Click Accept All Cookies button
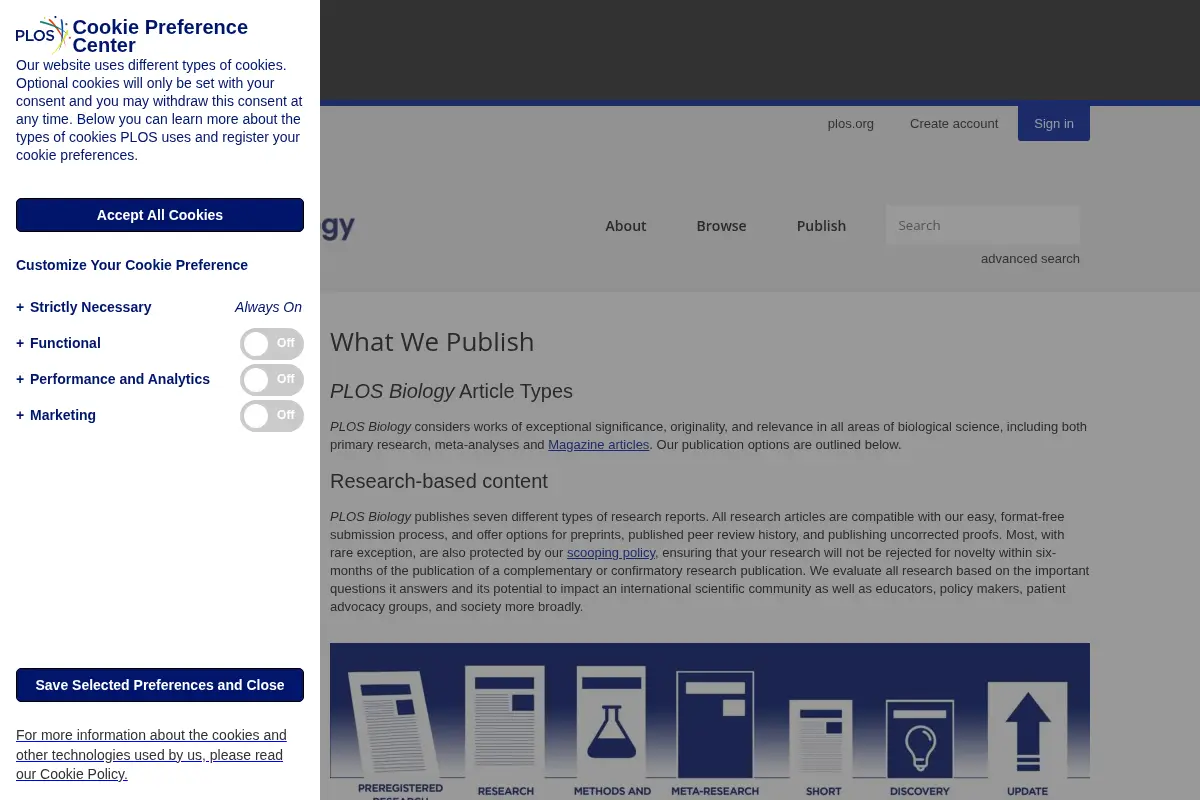1200x800 pixels. tap(160, 215)
